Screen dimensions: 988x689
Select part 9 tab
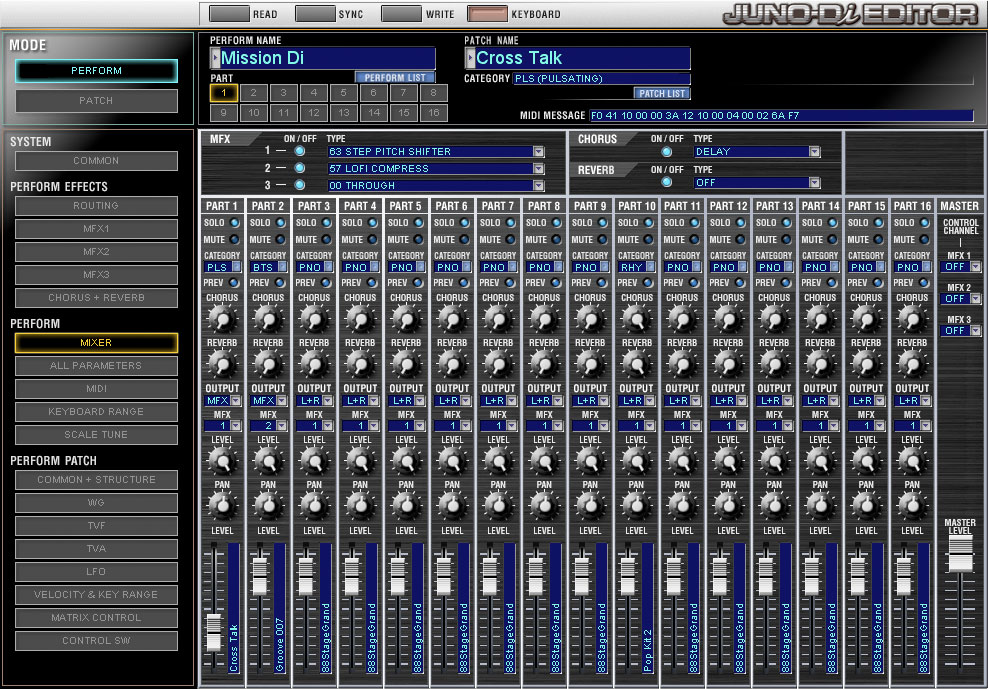[224, 113]
